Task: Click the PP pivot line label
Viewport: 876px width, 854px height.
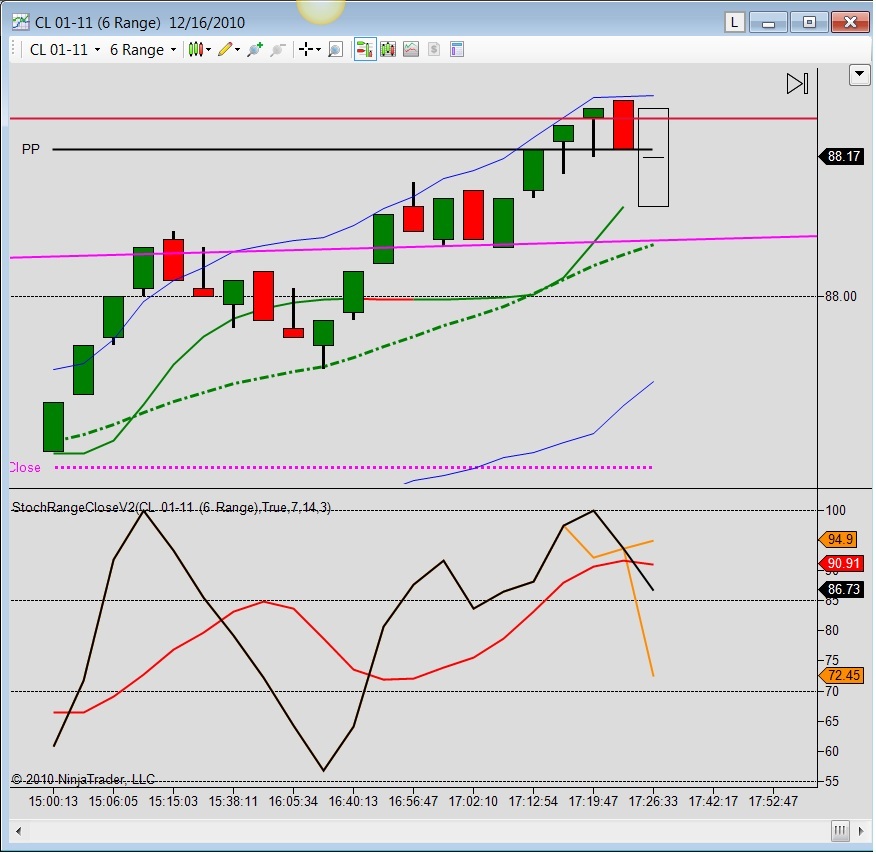Action: click(x=31, y=150)
